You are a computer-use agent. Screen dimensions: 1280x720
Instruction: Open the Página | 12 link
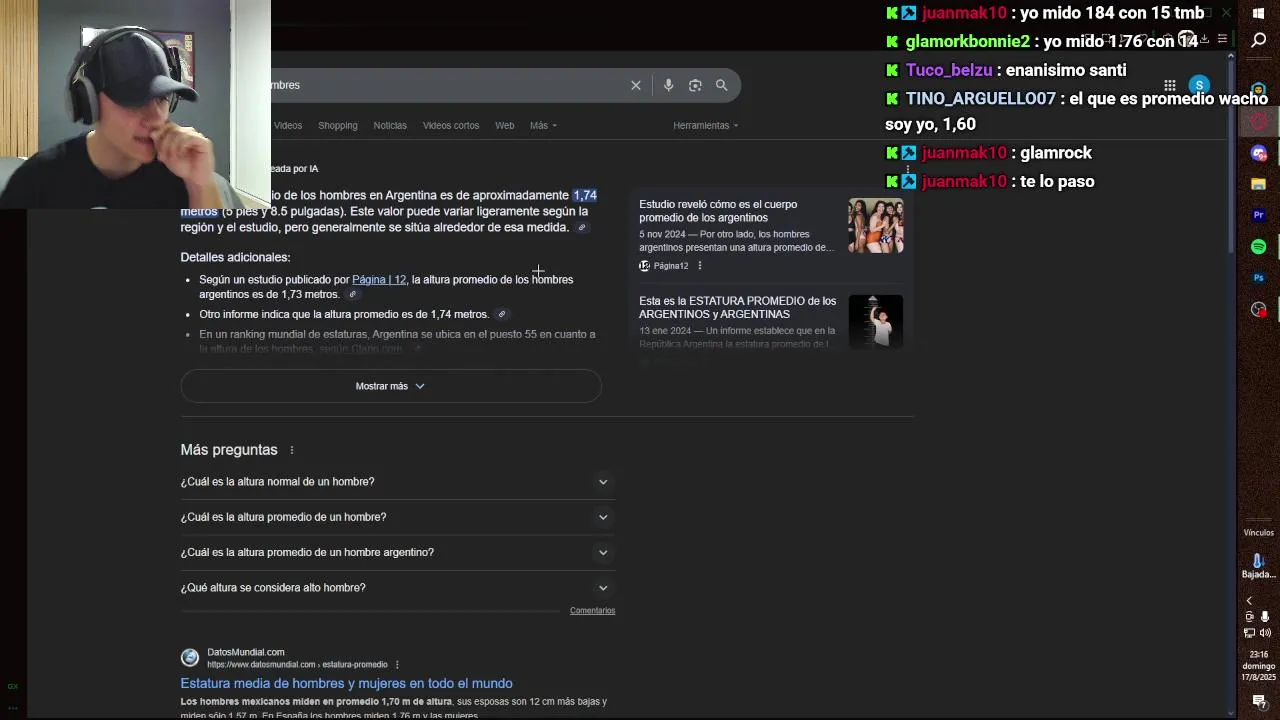379,280
